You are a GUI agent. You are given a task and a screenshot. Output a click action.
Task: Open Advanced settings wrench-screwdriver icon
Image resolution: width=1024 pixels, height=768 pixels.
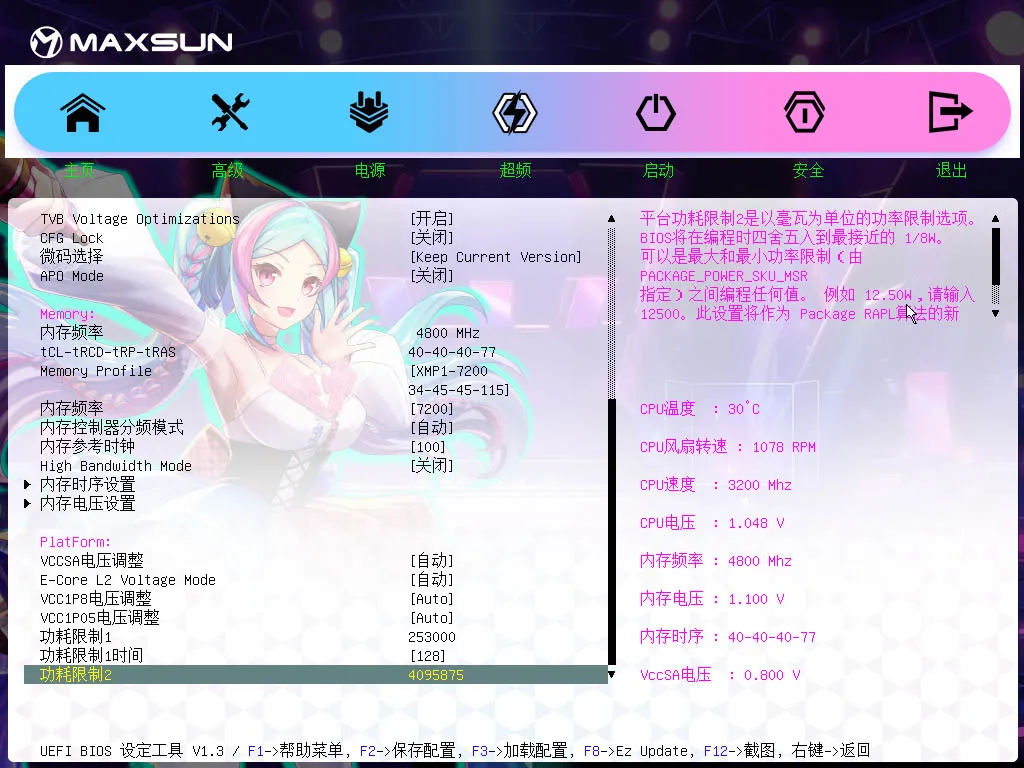[230, 112]
